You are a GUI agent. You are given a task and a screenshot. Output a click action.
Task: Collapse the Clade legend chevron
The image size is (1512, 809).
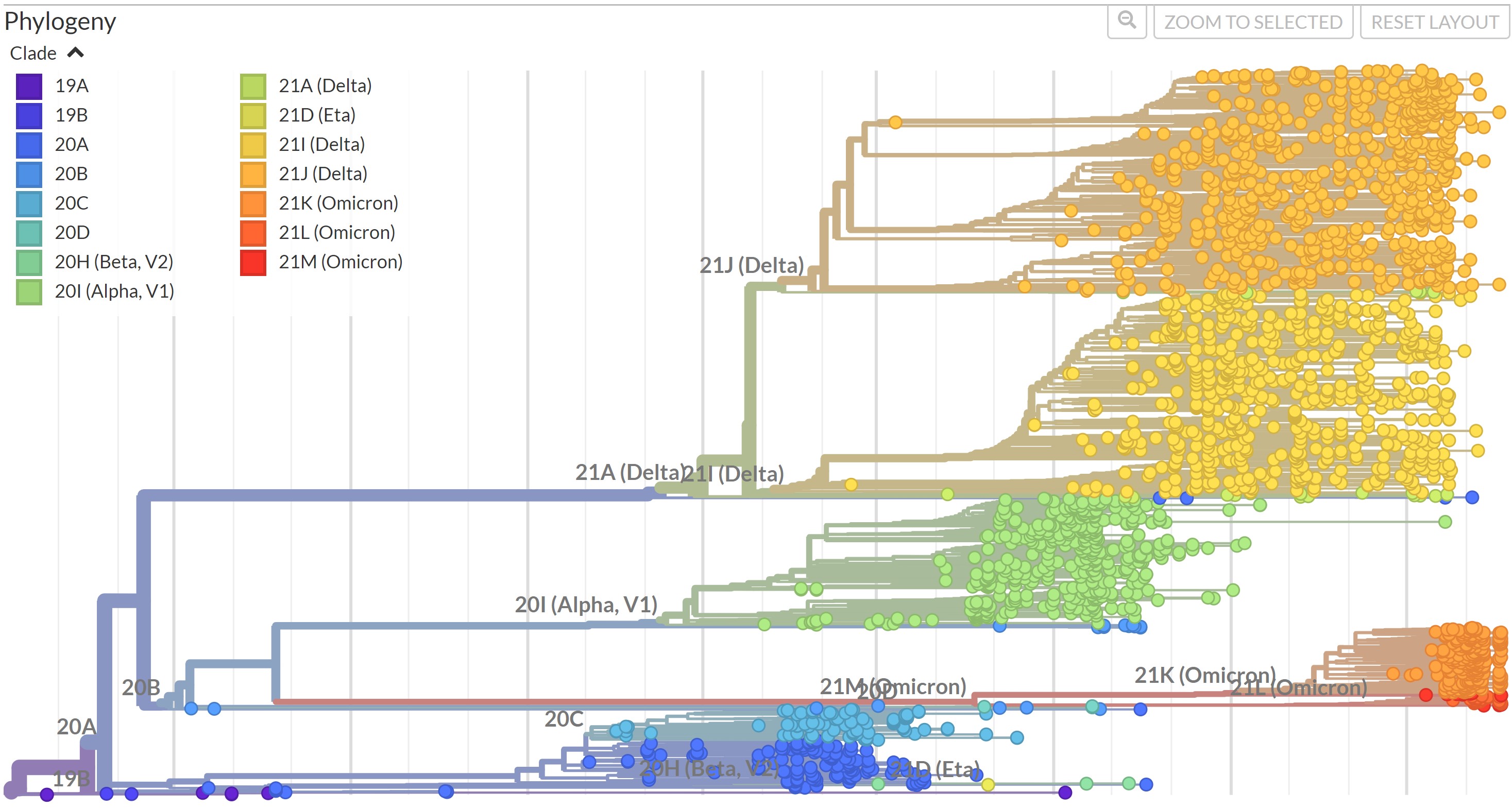point(75,53)
